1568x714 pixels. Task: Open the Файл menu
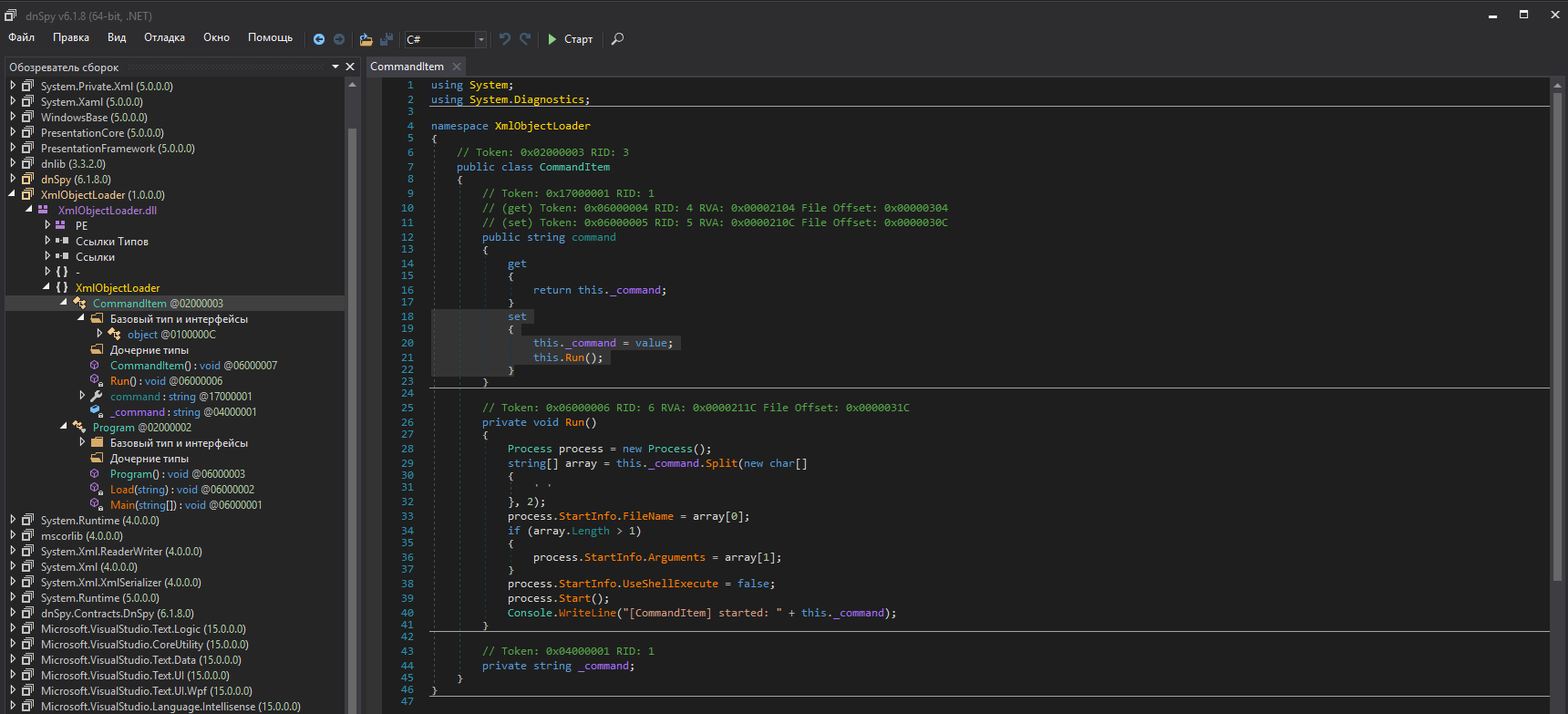coord(22,37)
